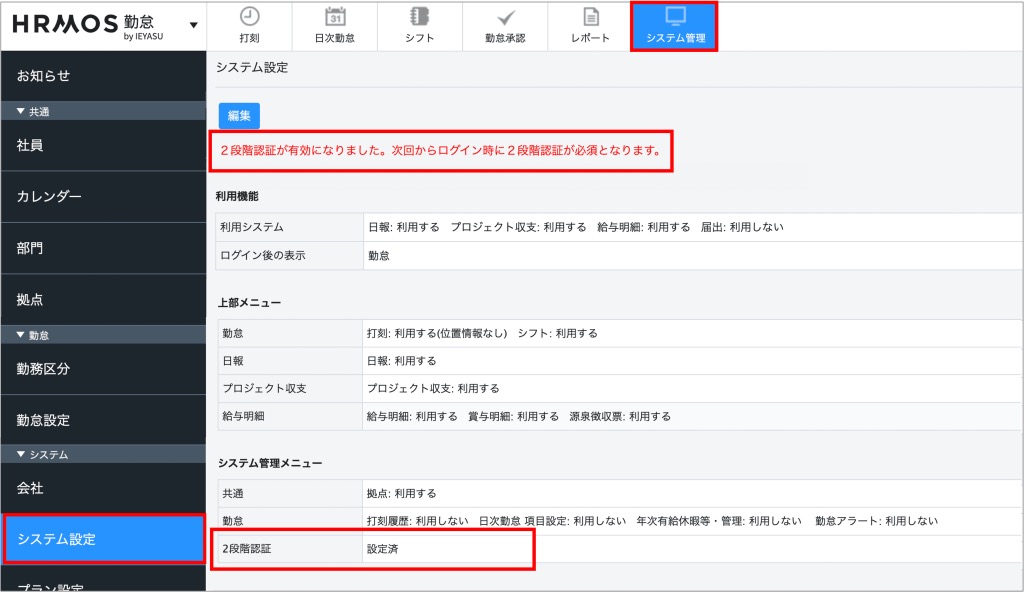Open the 打刻 clock icon tab

(x=250, y=17)
